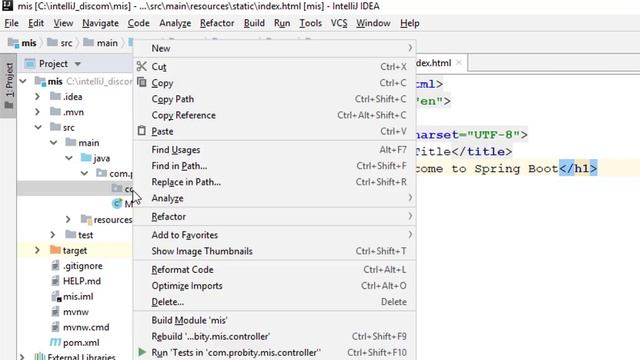This screenshot has height=360, width=640.
Task: Open the Refactor submenu in context menu
Action: [x=274, y=216]
